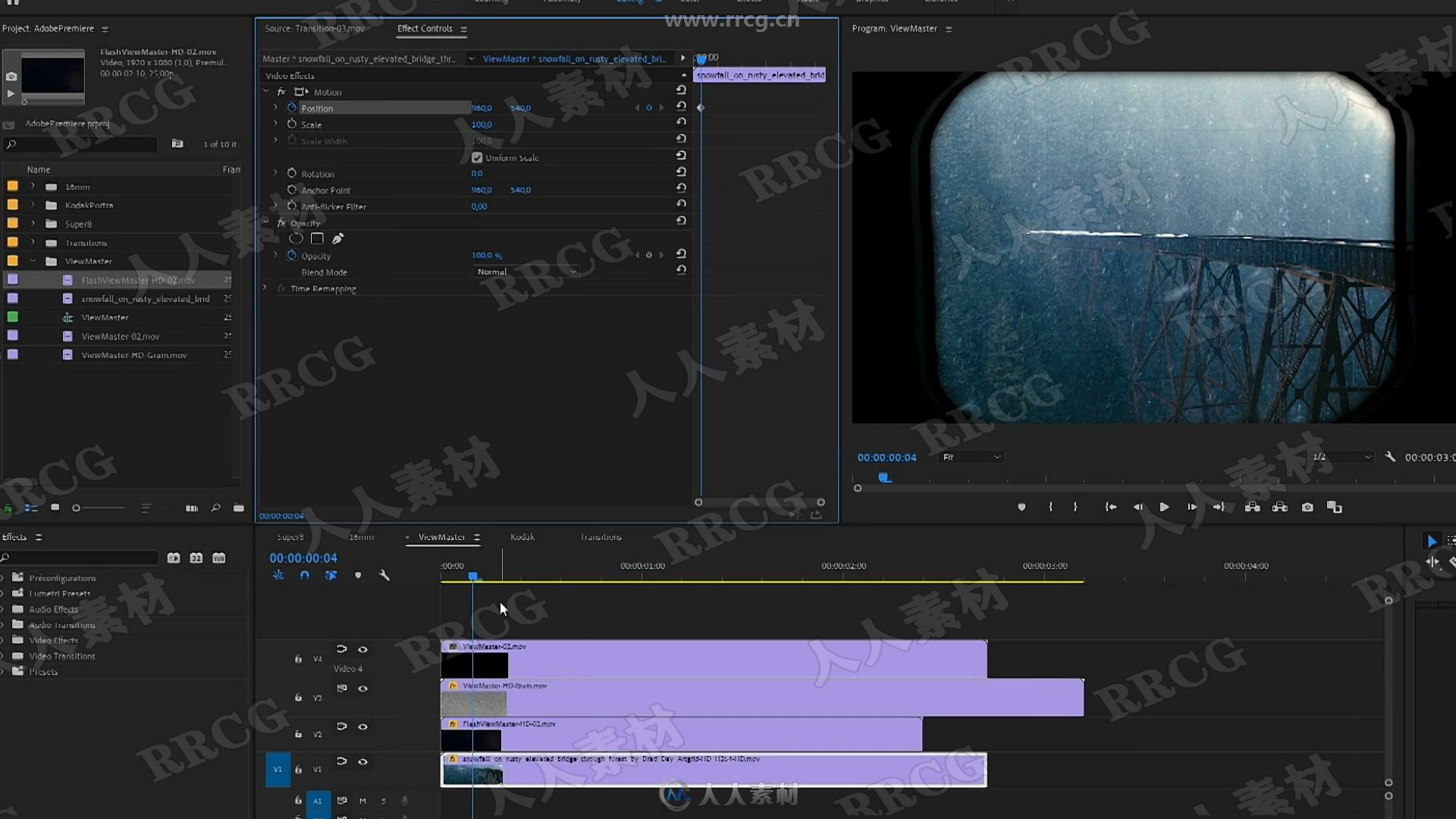Step back one frame
Viewport: 1456px width, 819px height.
coord(1137,507)
